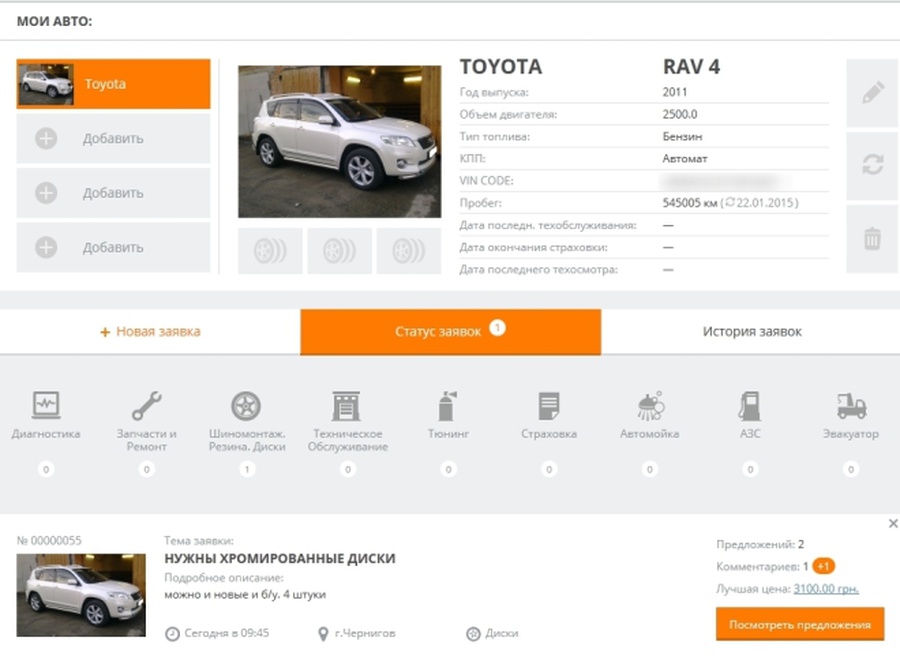Click the trash delete car icon

point(872,238)
